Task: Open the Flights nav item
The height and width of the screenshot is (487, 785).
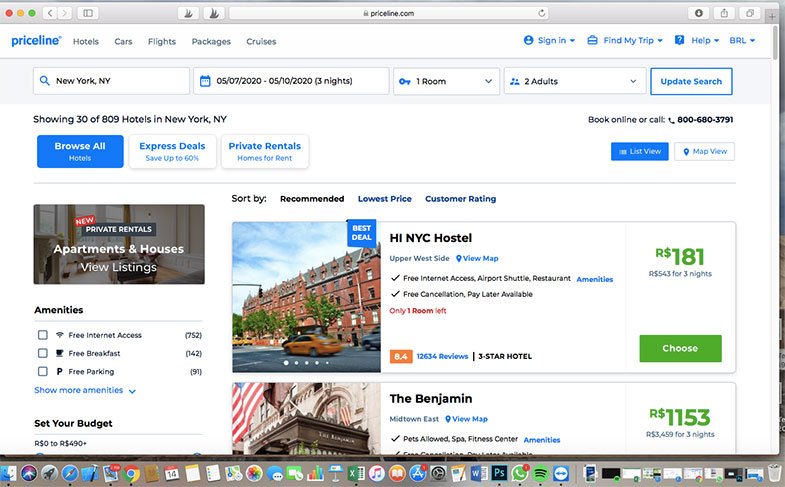Action: coord(162,42)
